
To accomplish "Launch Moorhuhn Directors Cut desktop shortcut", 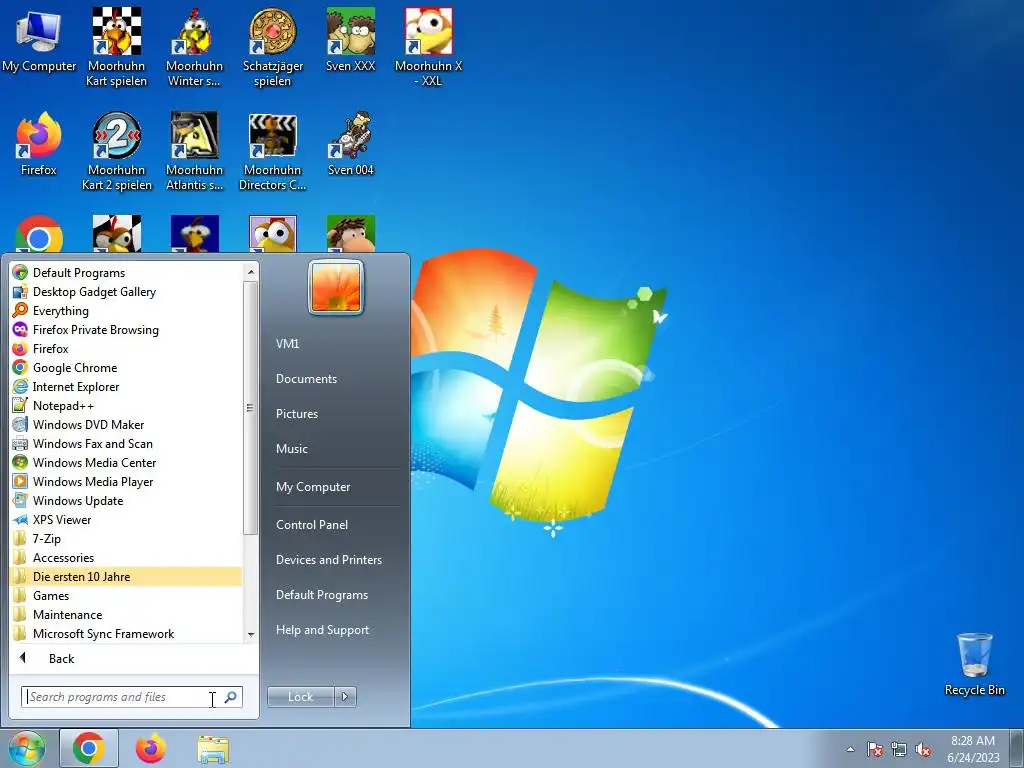I will click(x=272, y=151).
